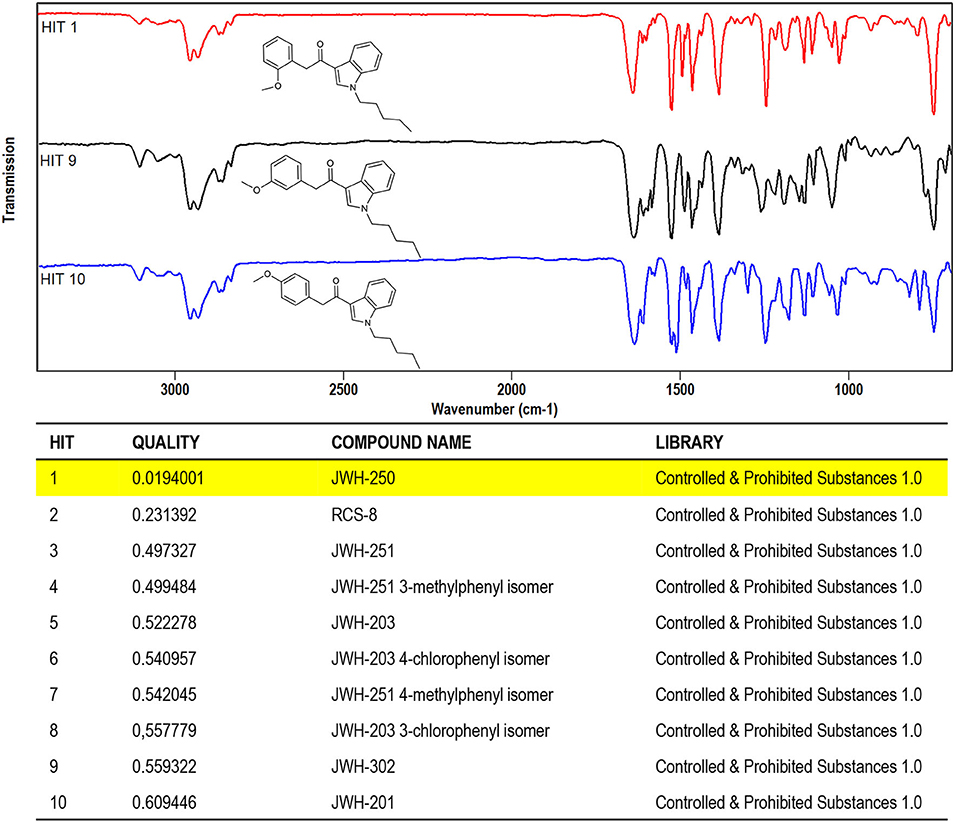Select quality value 0.497327
The height and width of the screenshot is (825, 957).
point(164,550)
